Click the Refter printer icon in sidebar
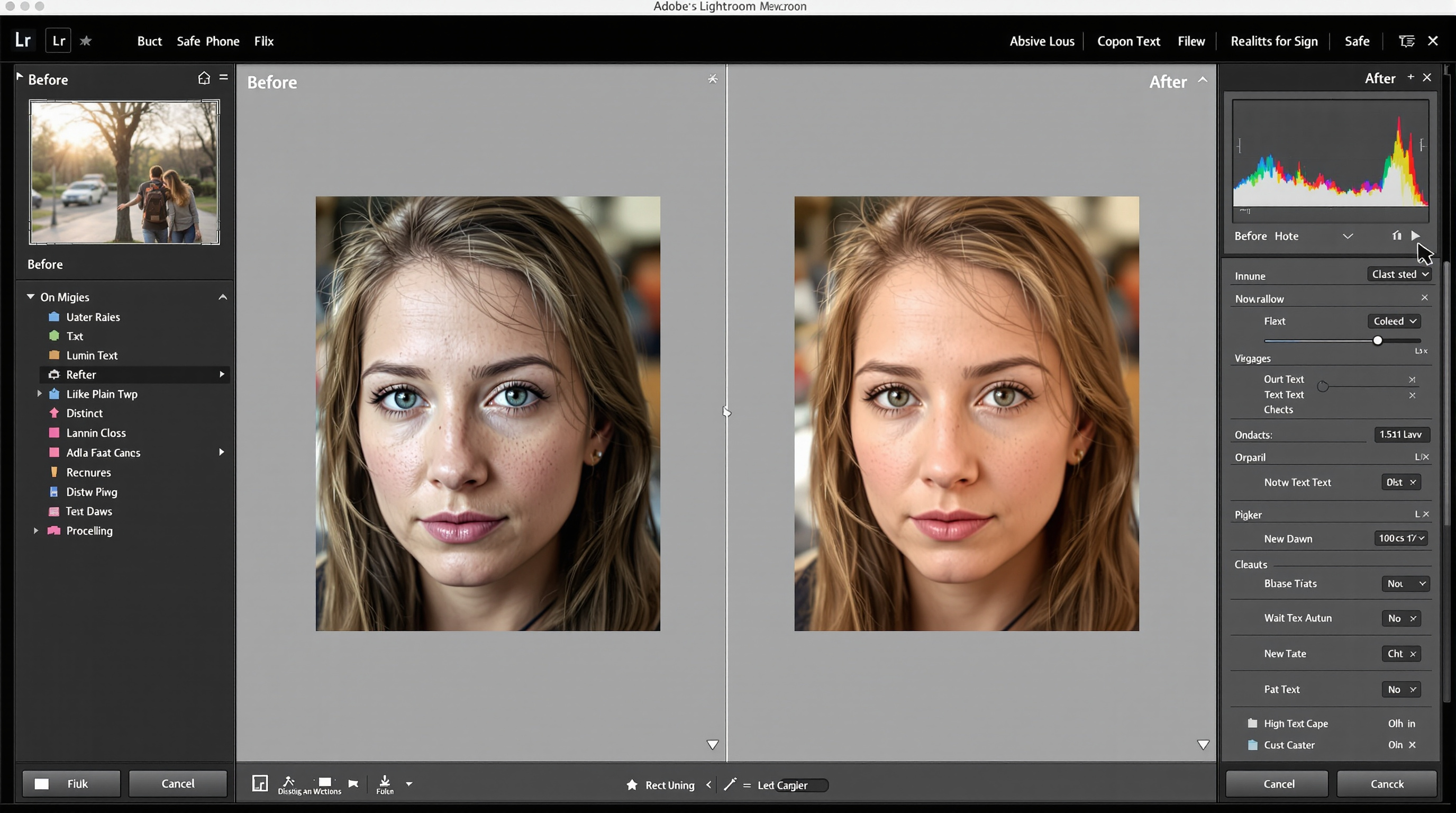 coord(54,374)
